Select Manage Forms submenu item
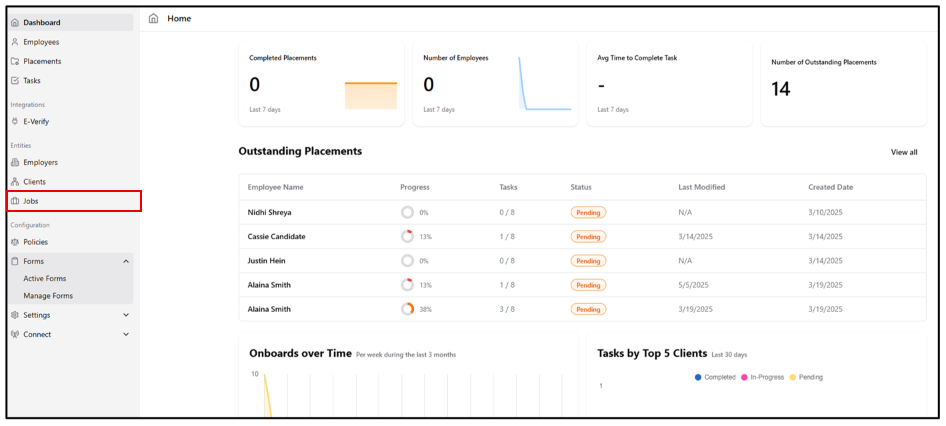 [x=48, y=296]
